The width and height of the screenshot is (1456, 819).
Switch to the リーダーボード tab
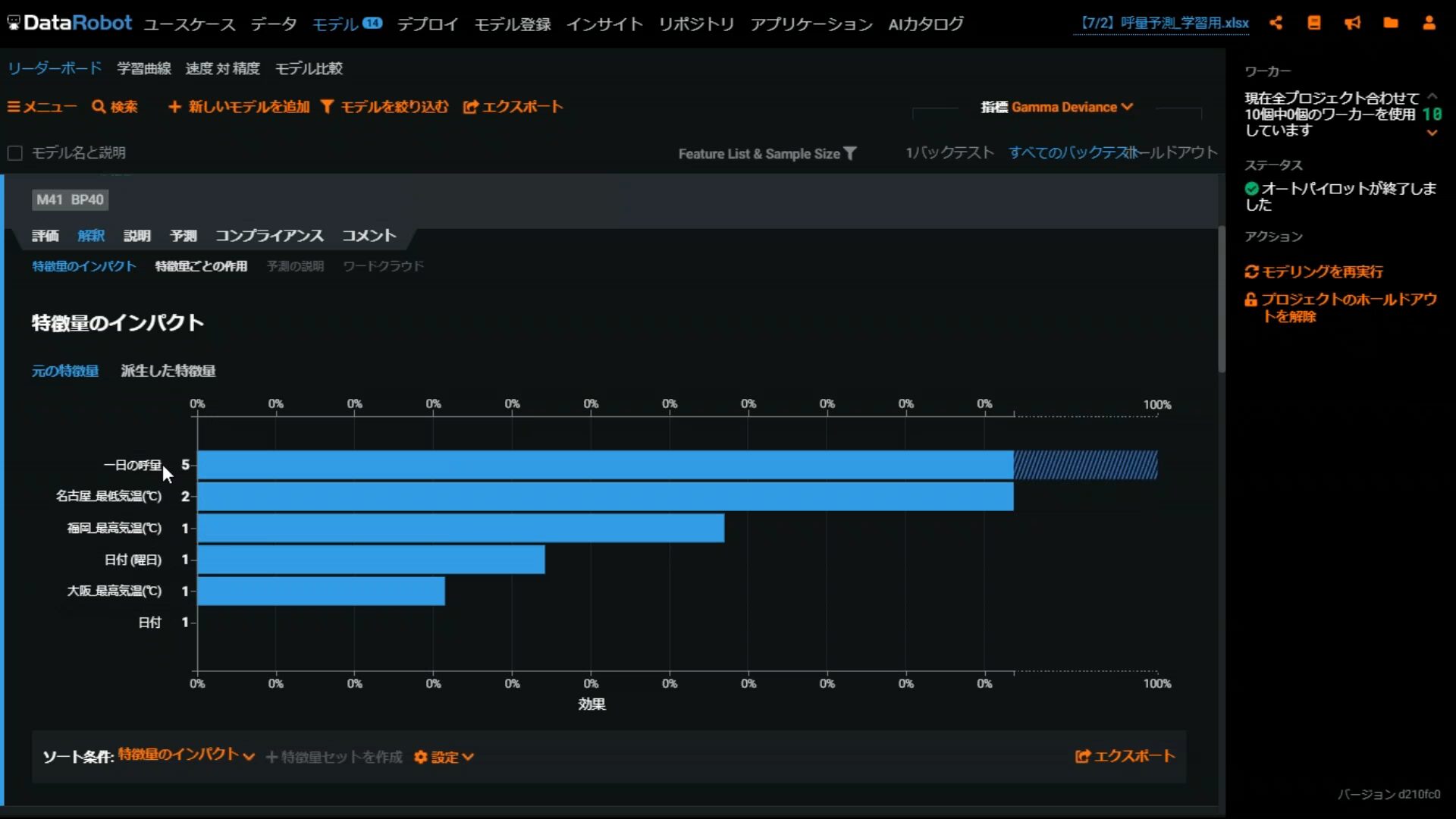(x=55, y=68)
